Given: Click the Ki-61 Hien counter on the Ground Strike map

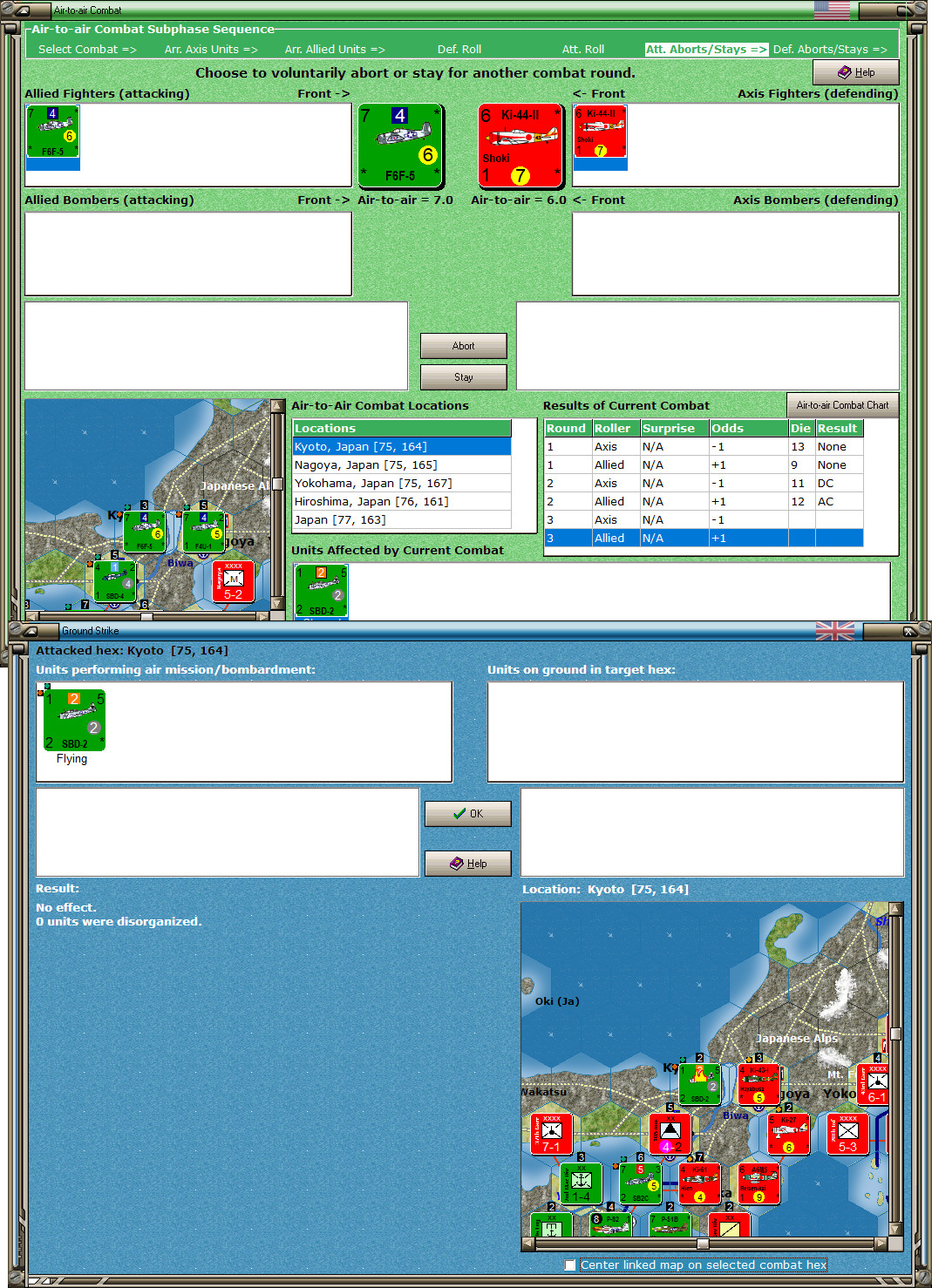Looking at the screenshot, I should pos(699,1183).
